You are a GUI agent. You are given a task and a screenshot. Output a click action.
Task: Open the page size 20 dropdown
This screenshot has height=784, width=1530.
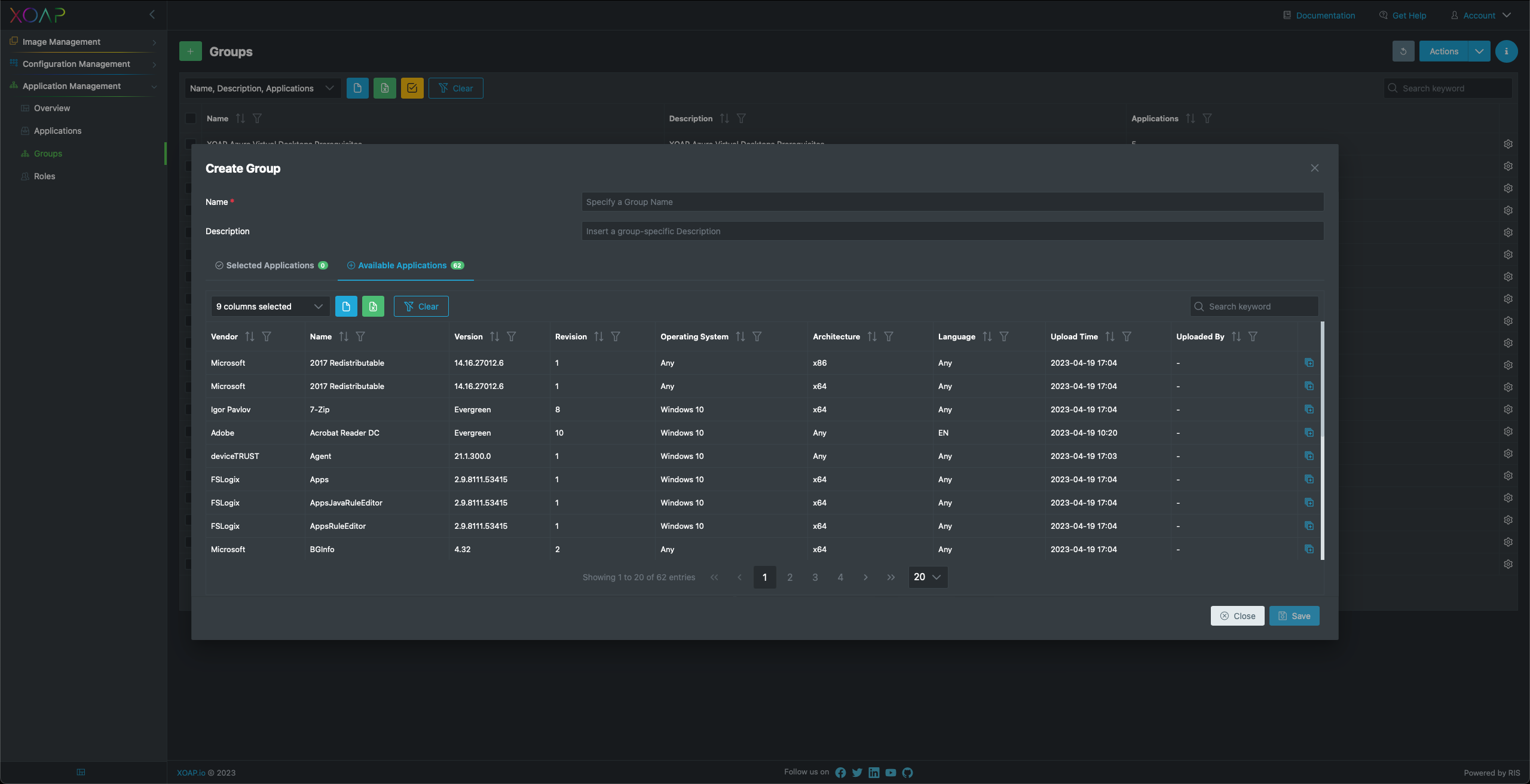click(x=928, y=577)
